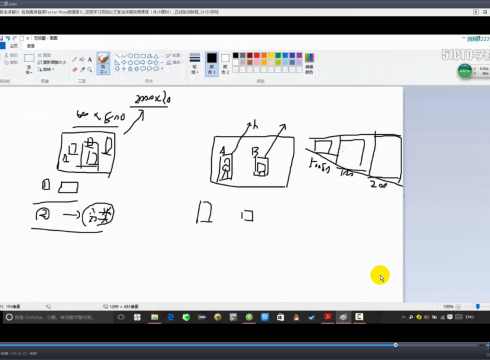Open the shape Outline dropdown

pos(174,55)
